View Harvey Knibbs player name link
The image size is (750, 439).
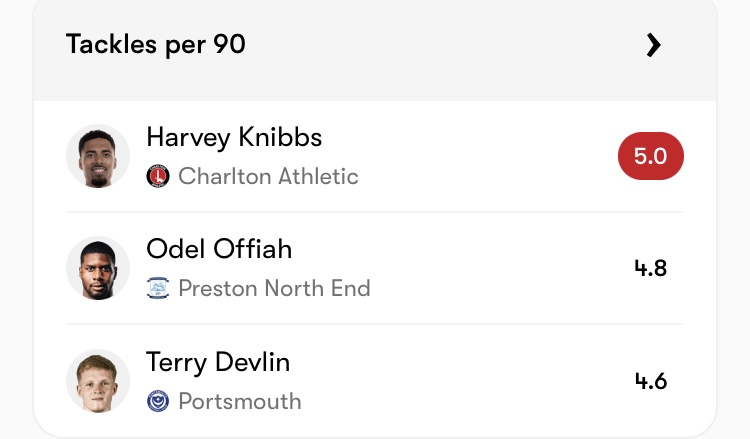[234, 137]
